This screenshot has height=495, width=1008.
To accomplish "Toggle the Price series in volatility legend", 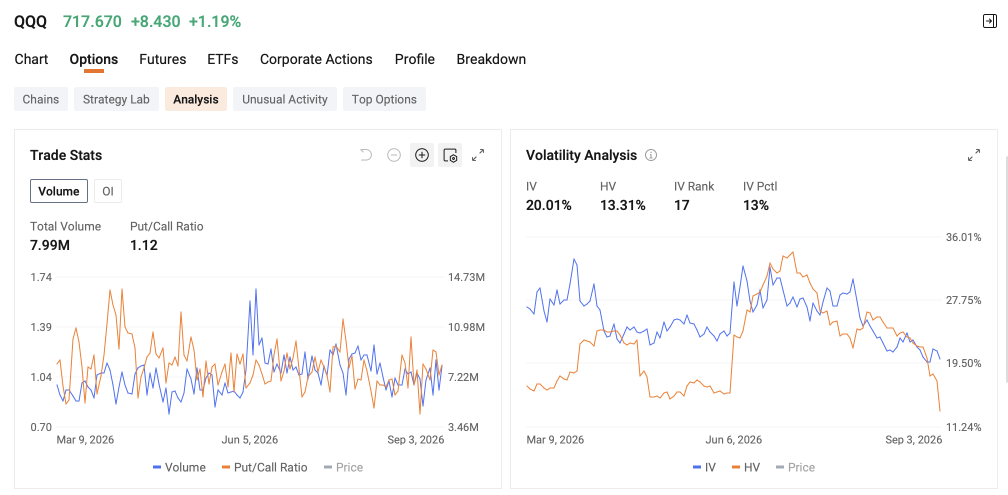I will 795,467.
